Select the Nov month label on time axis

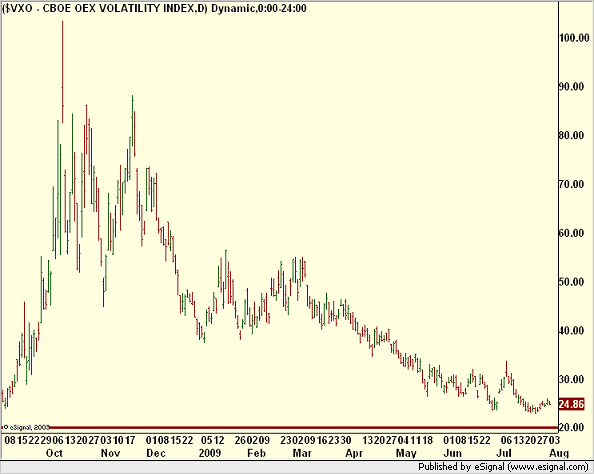point(110,453)
